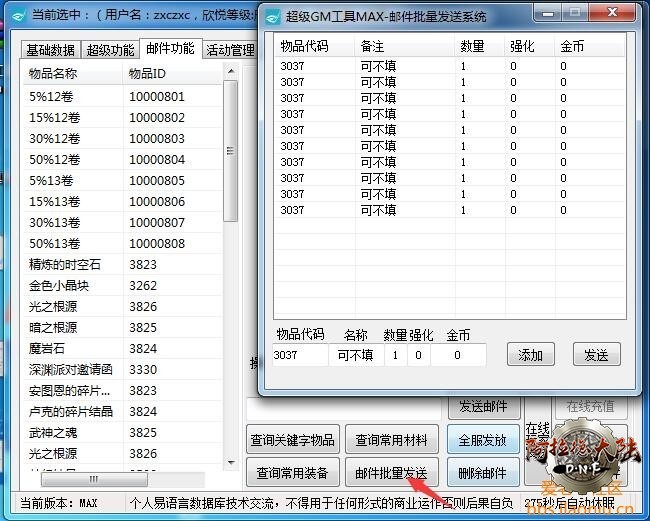Open the 超级功能 tab

click(x=110, y=50)
